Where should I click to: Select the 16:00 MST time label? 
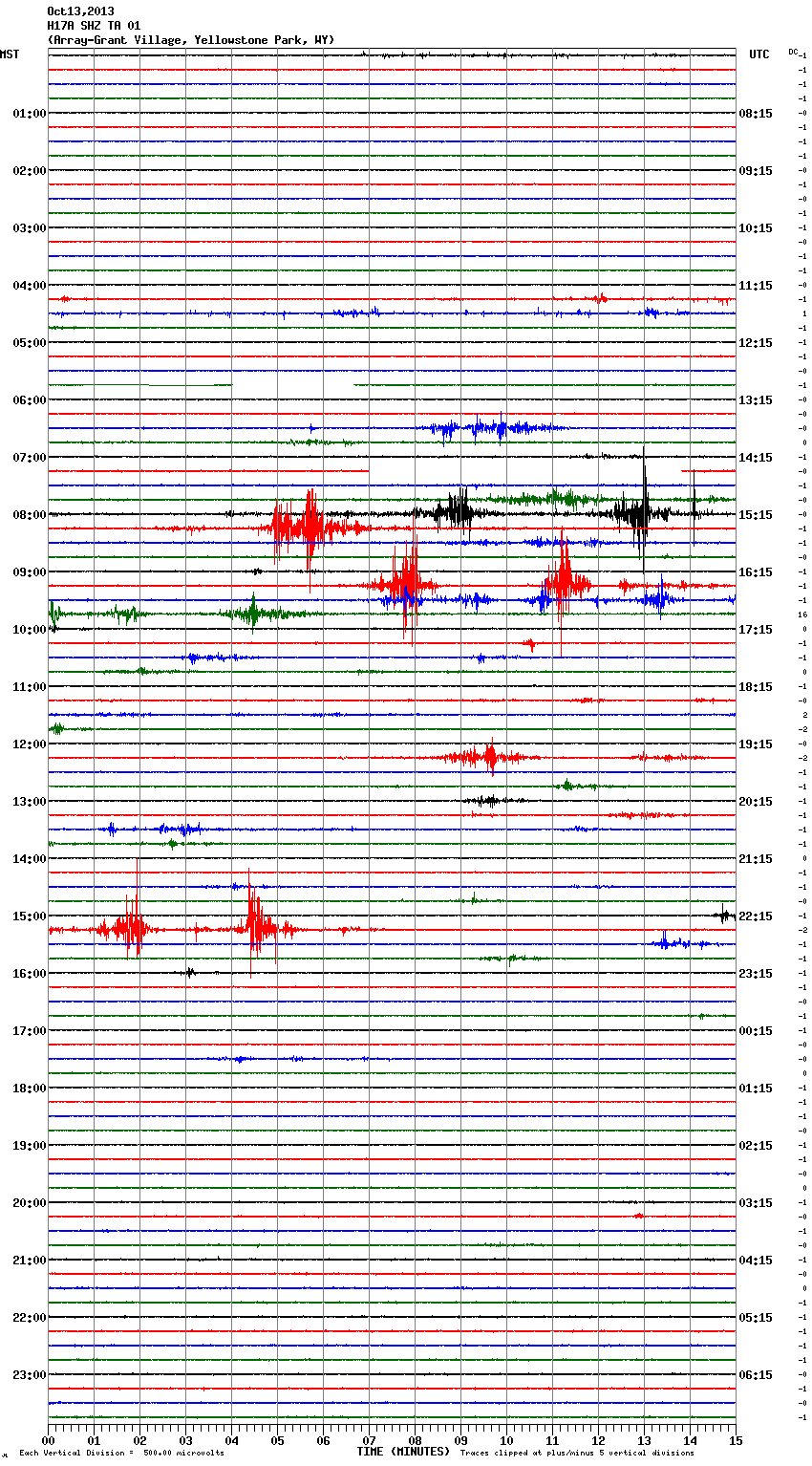(30, 974)
